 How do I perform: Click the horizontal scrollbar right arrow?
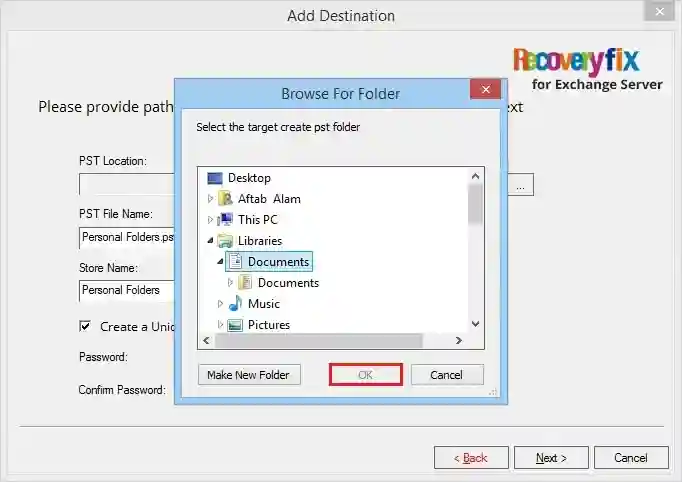tap(458, 341)
